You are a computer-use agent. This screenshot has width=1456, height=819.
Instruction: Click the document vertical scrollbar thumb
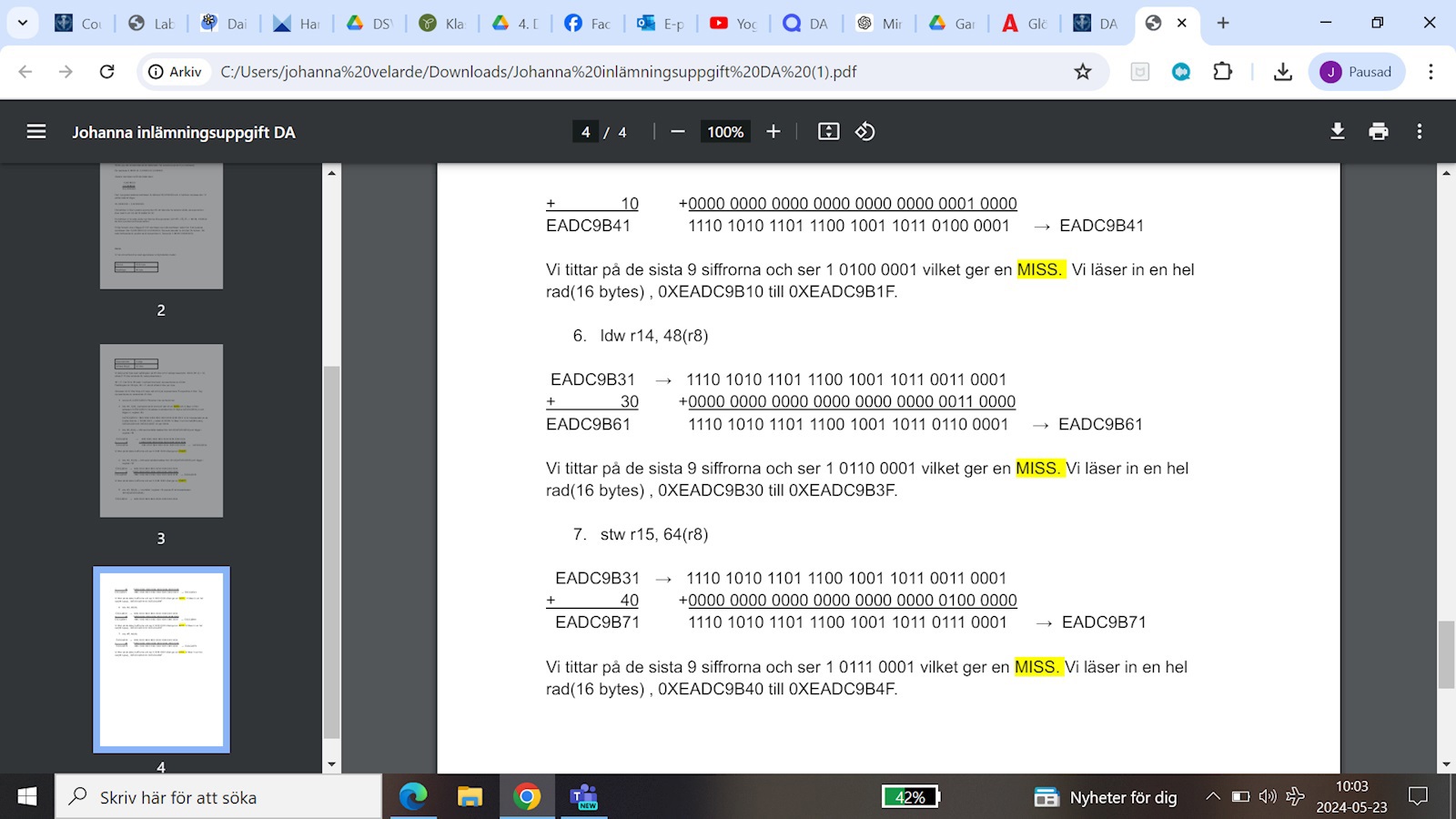coord(1446,655)
